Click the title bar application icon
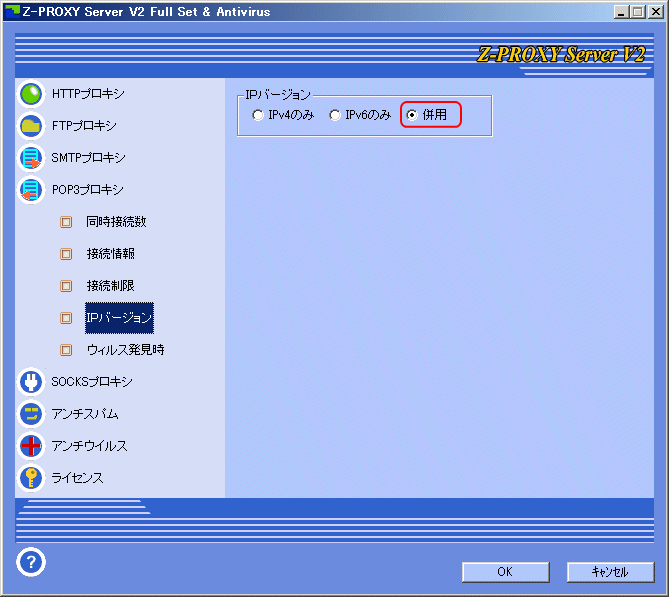The height and width of the screenshot is (597, 669). click(x=12, y=12)
